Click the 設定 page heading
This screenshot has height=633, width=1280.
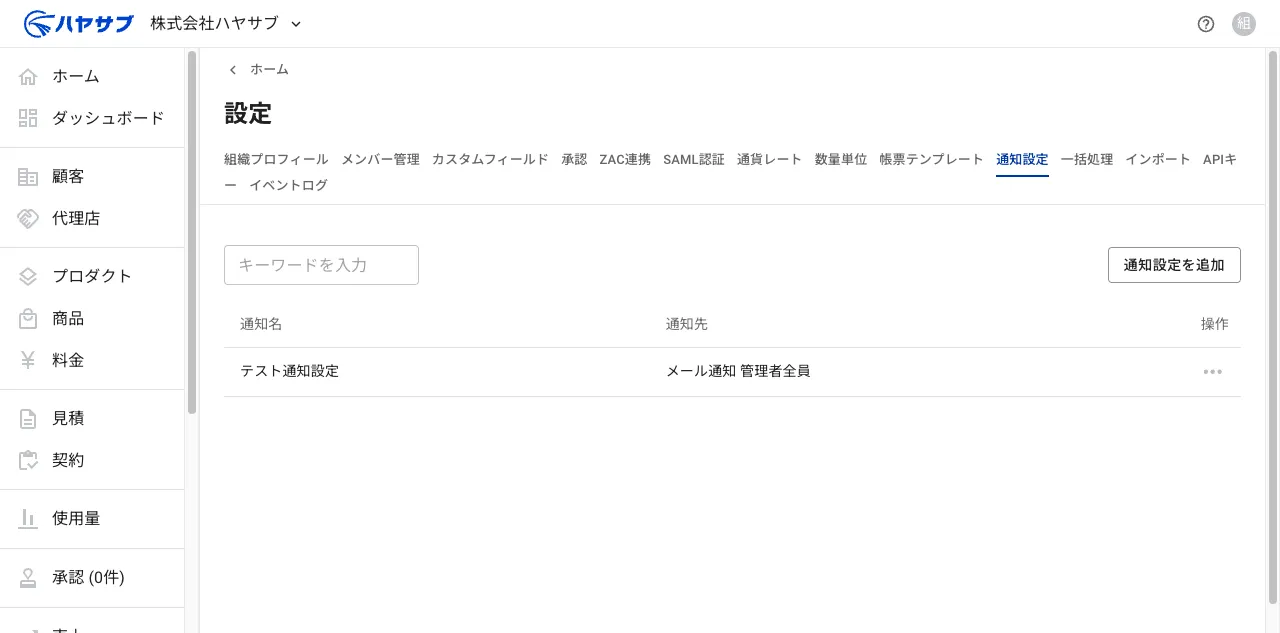[248, 113]
